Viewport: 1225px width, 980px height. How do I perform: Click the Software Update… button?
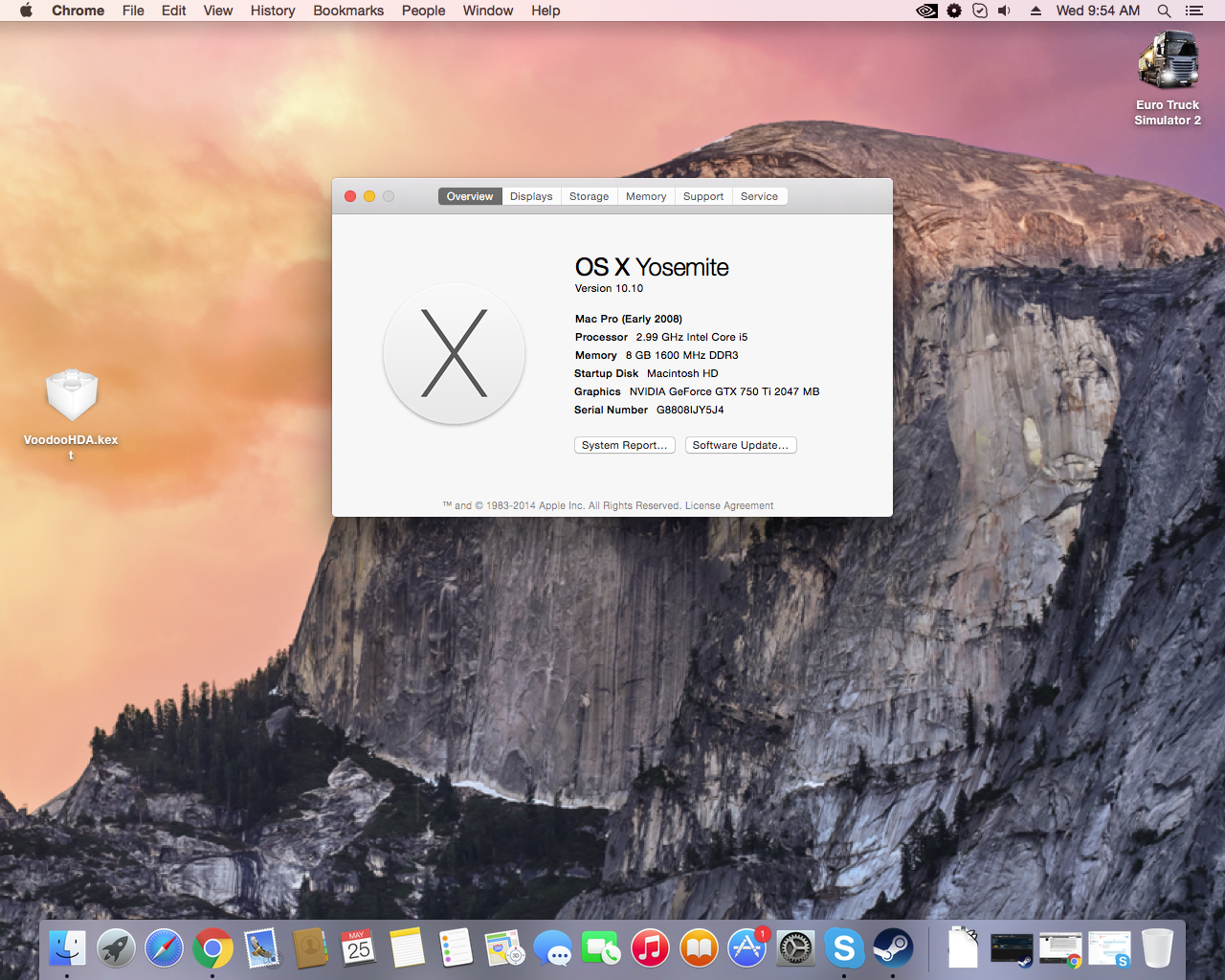click(741, 445)
